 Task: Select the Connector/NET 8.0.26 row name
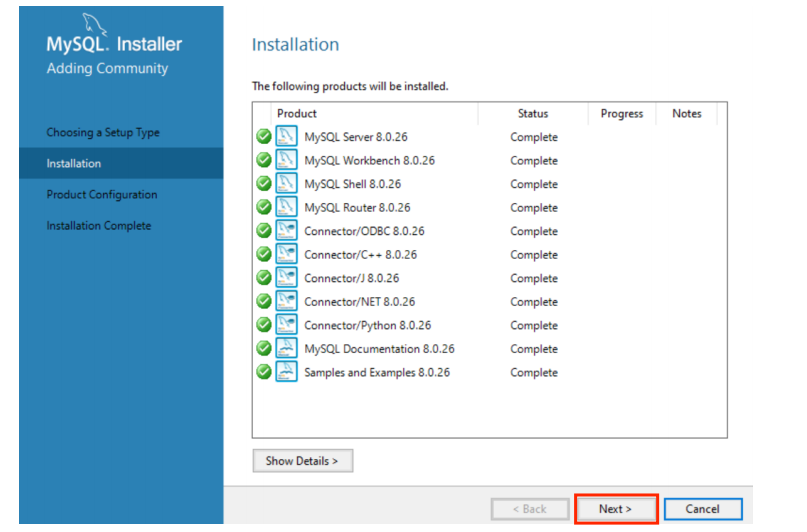coord(359,302)
